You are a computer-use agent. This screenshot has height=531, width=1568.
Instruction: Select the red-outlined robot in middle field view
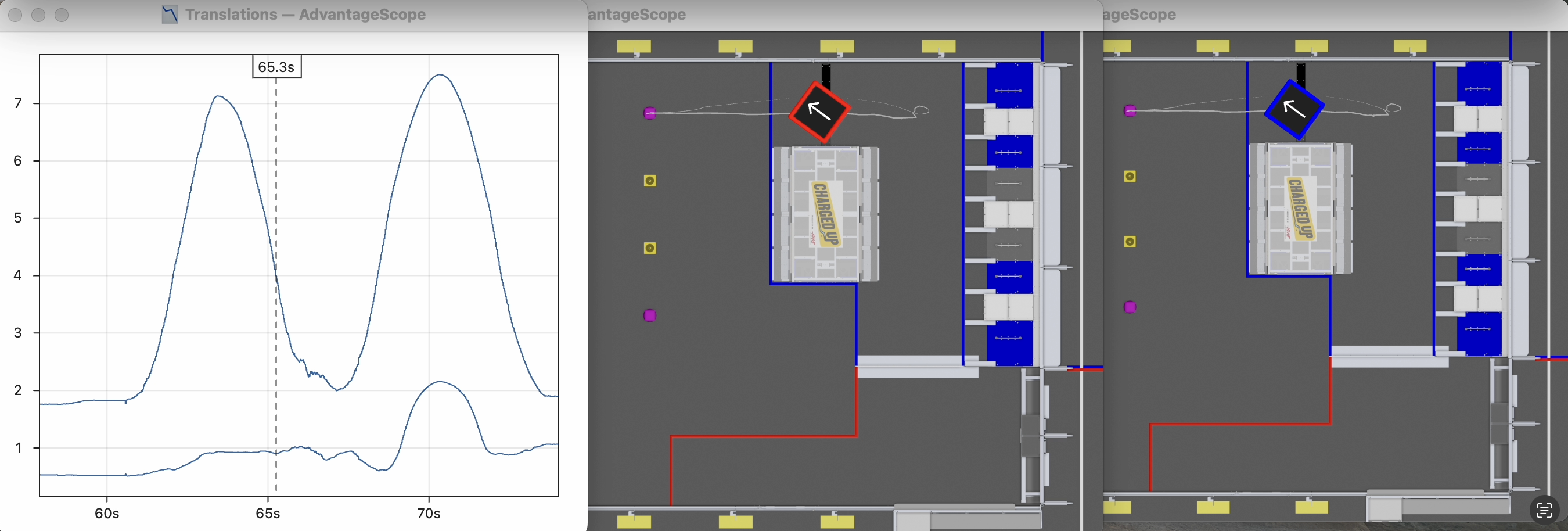819,112
